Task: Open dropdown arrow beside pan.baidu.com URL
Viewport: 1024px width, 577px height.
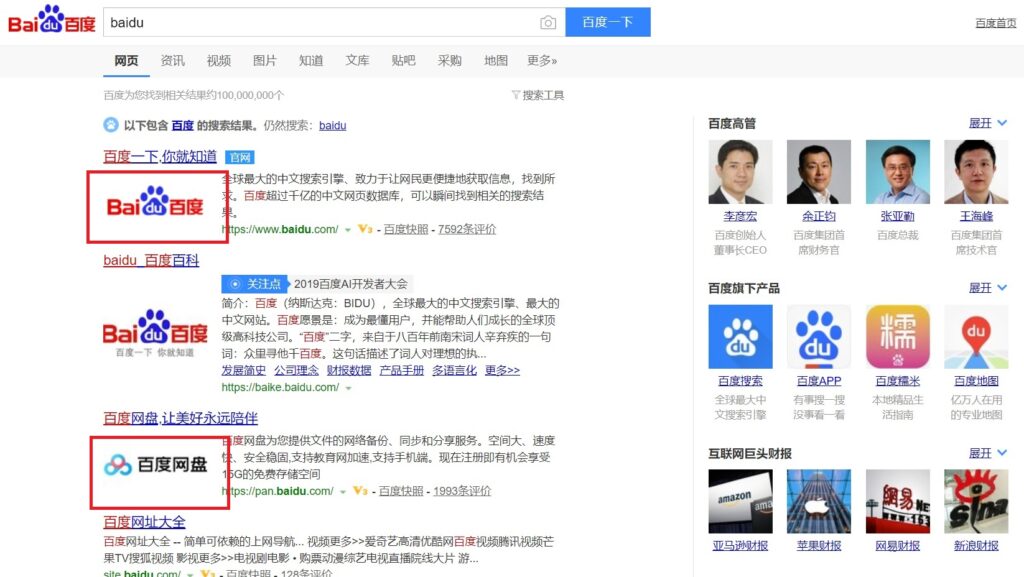Action: pos(343,491)
